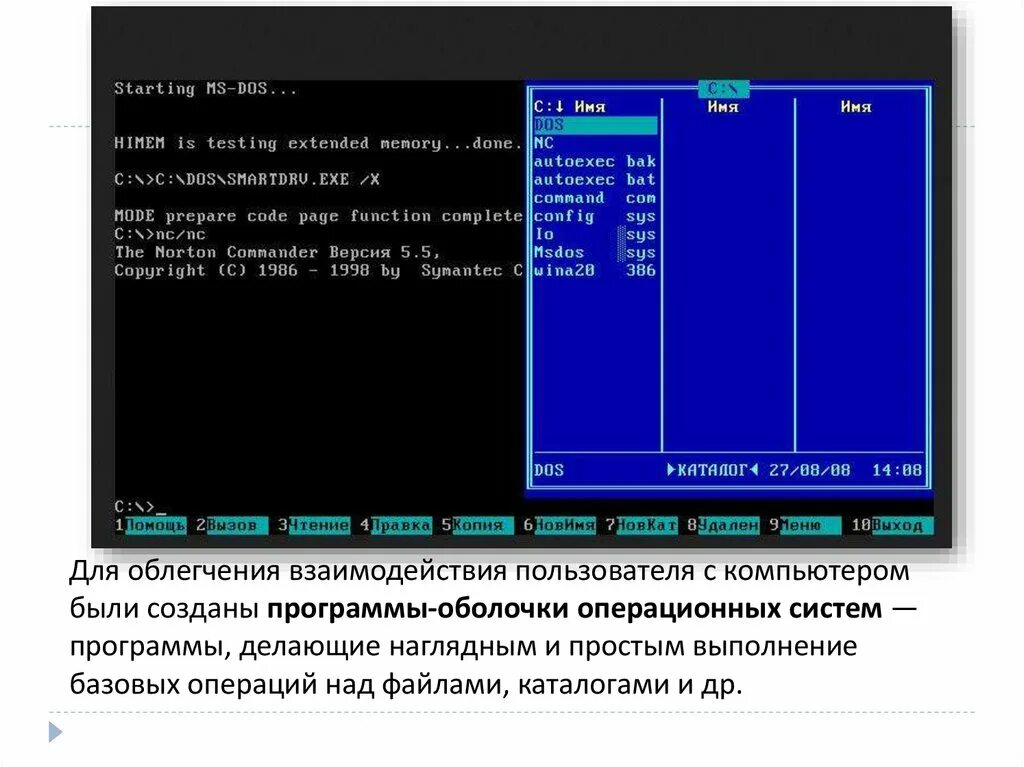Click the КАТАЛОГ status label
1024x767 pixels.
point(712,470)
